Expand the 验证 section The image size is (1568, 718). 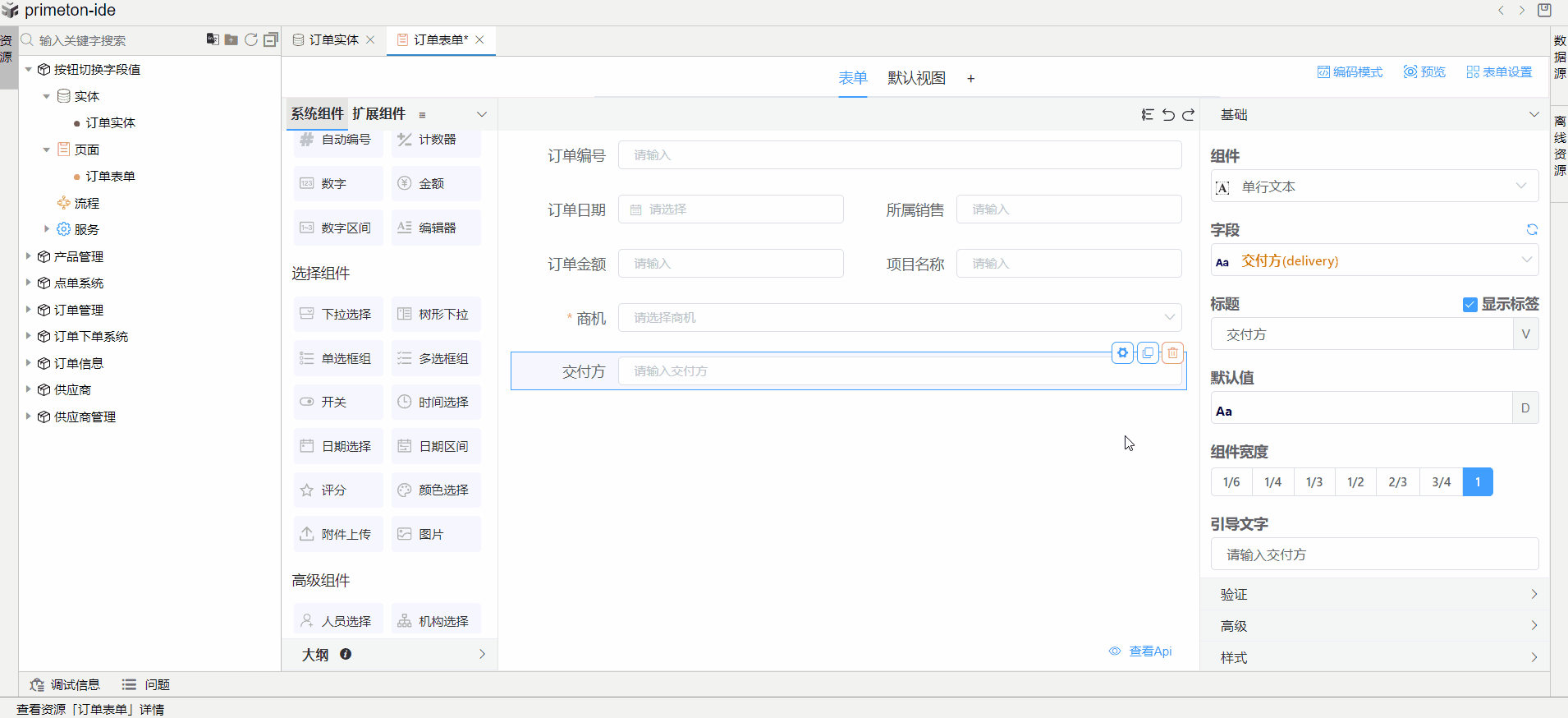tap(1374, 594)
